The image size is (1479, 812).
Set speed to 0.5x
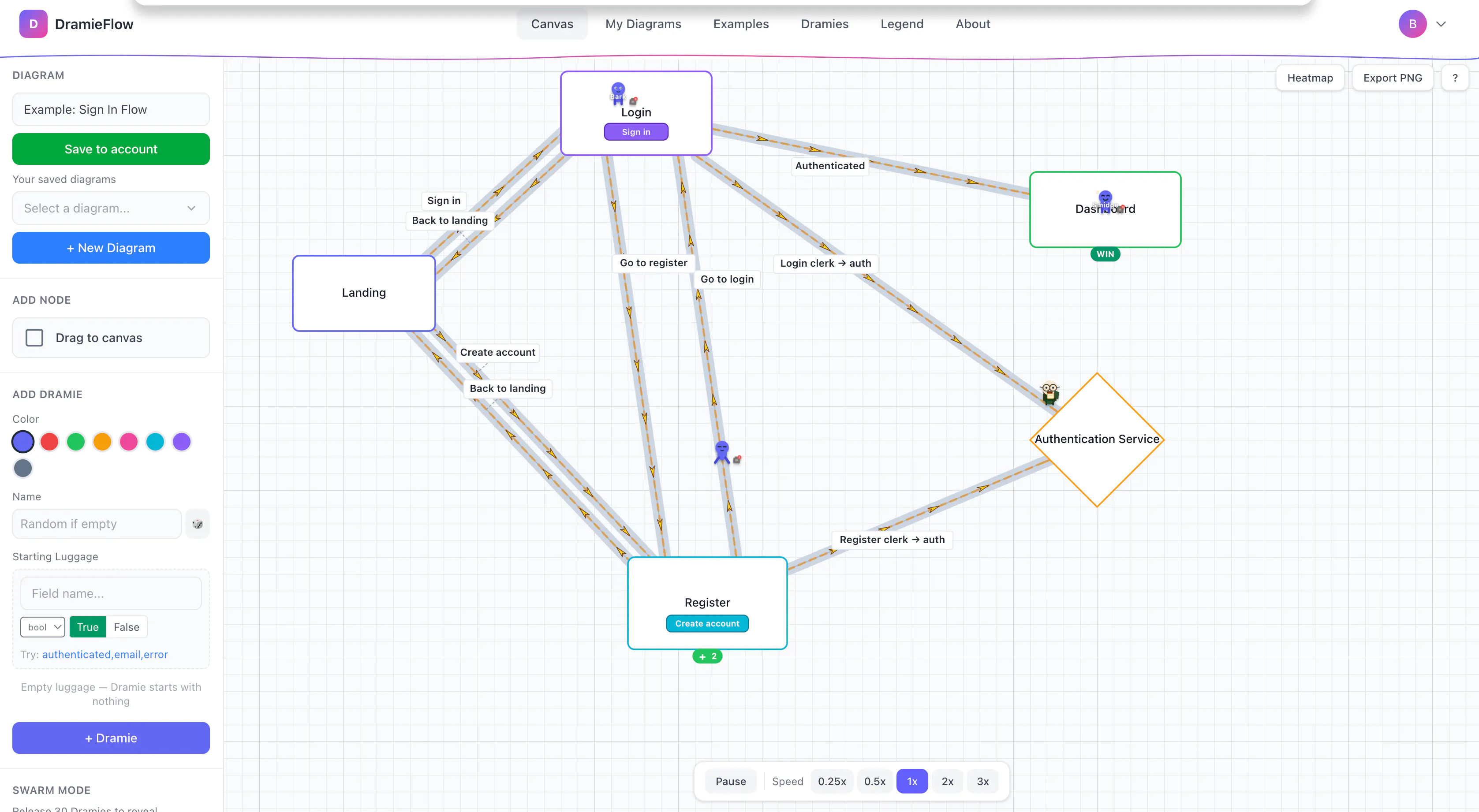point(874,781)
